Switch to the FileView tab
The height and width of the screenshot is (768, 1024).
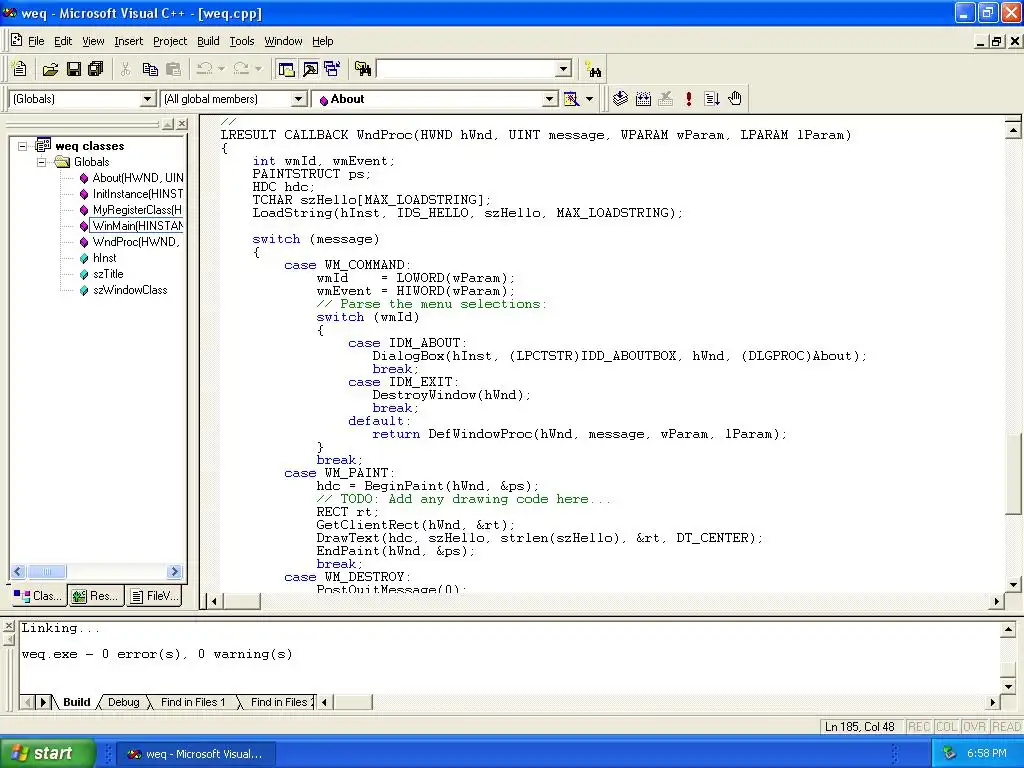tap(154, 596)
